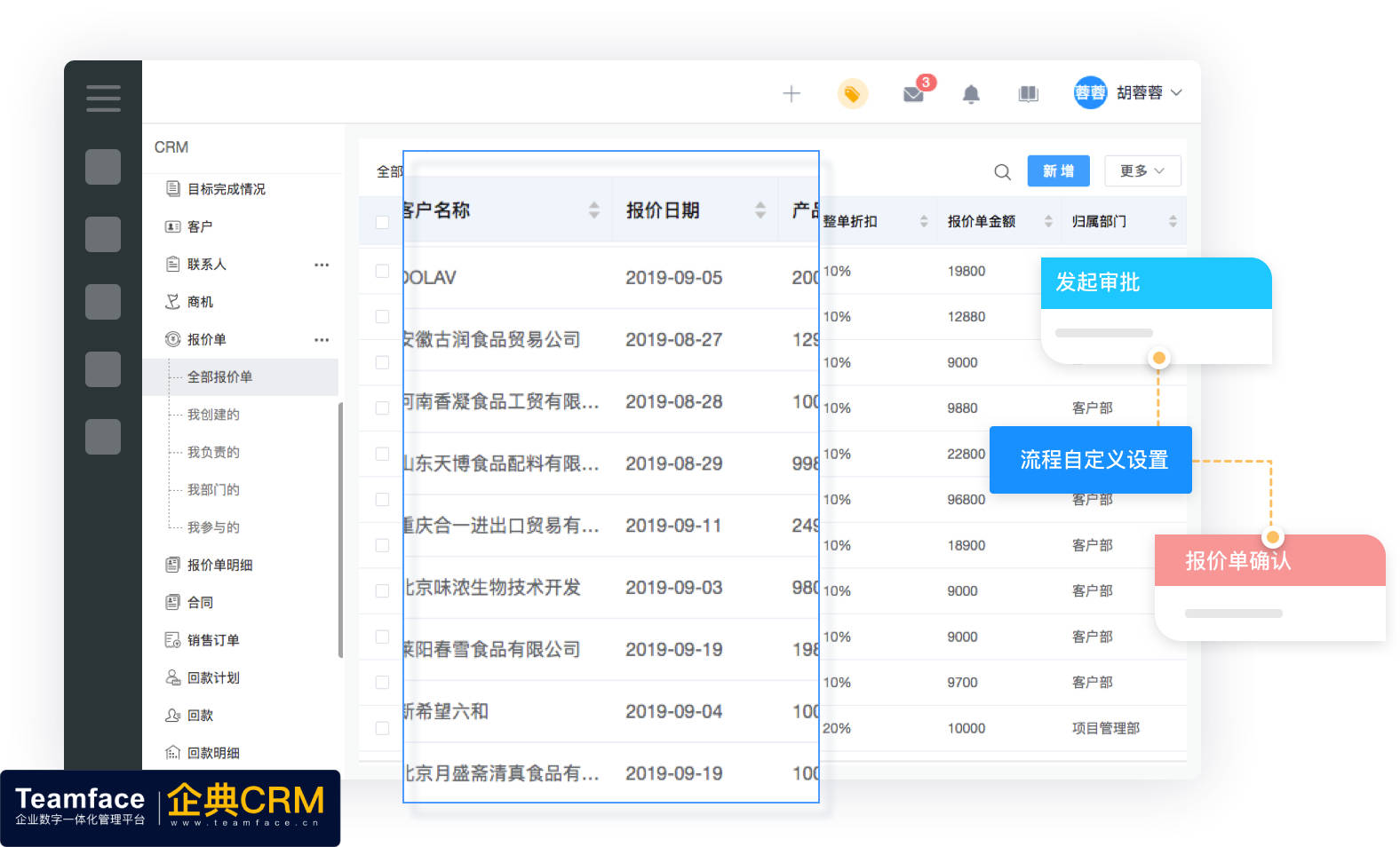Expand the 更多 dropdown
This screenshot has height=847, width=1400.
(x=1142, y=171)
